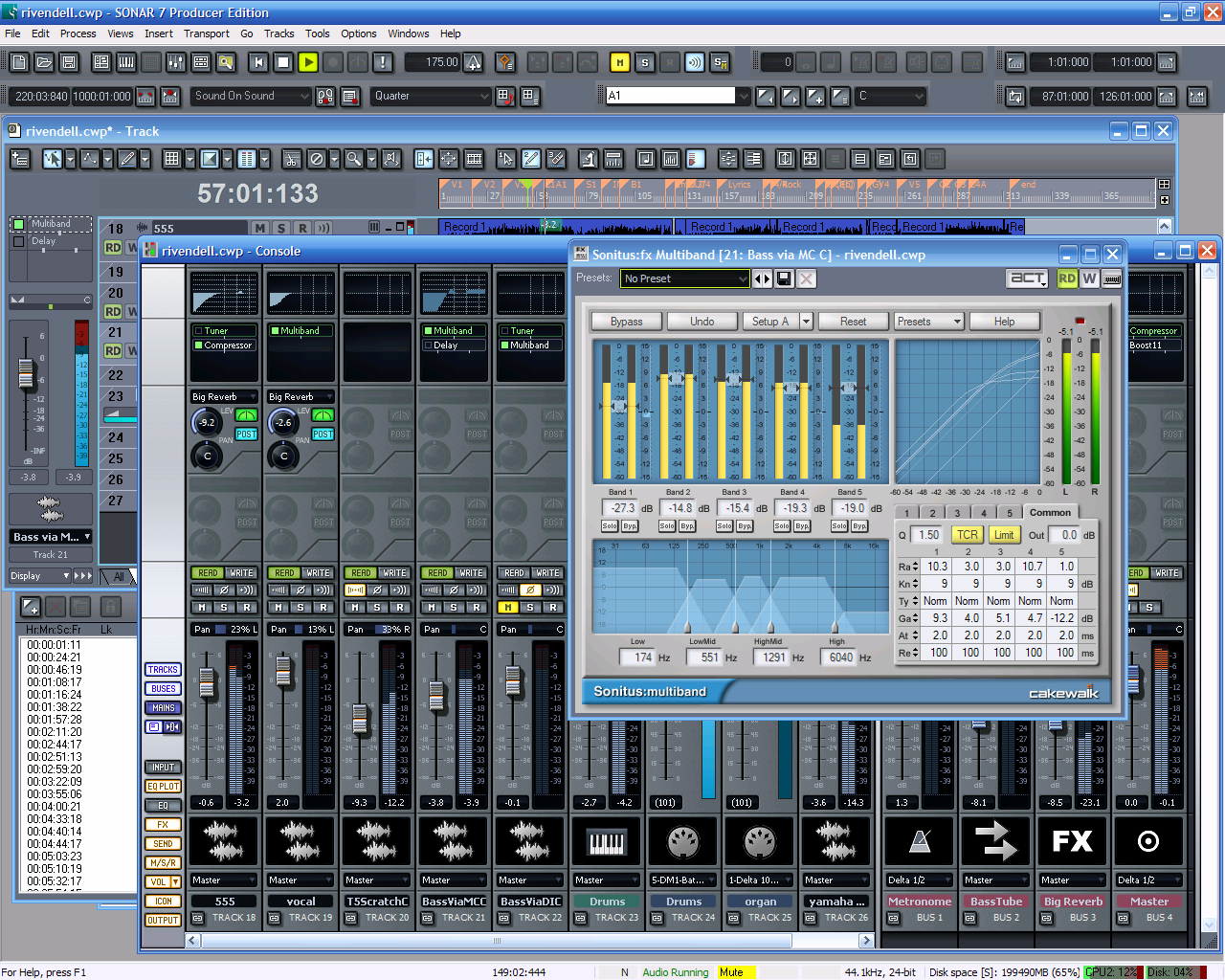1225x980 pixels.
Task: Switch to the Common tab in Multiband
Action: [x=1050, y=513]
